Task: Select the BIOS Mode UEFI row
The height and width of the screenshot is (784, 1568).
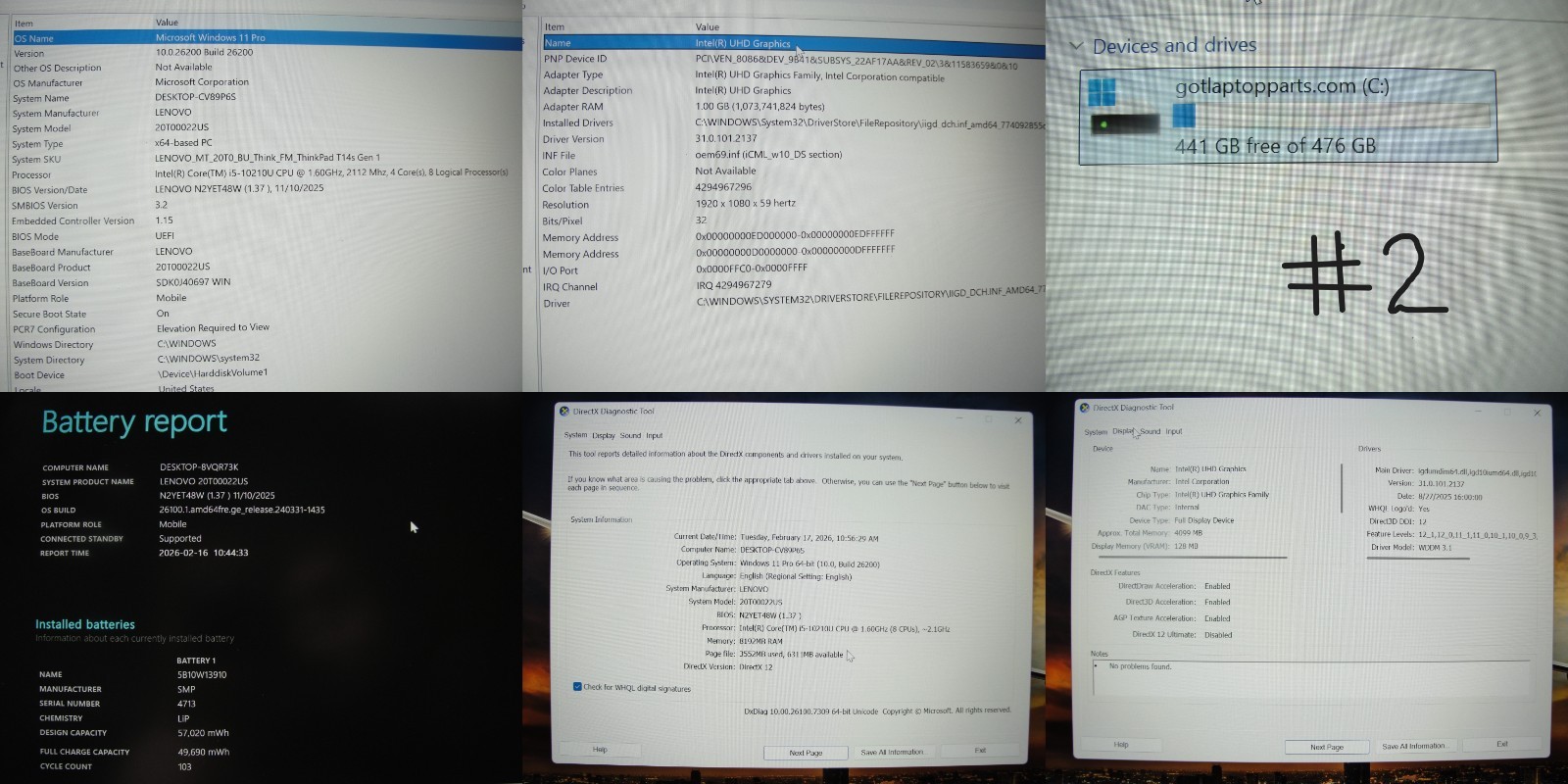Action: (x=267, y=236)
